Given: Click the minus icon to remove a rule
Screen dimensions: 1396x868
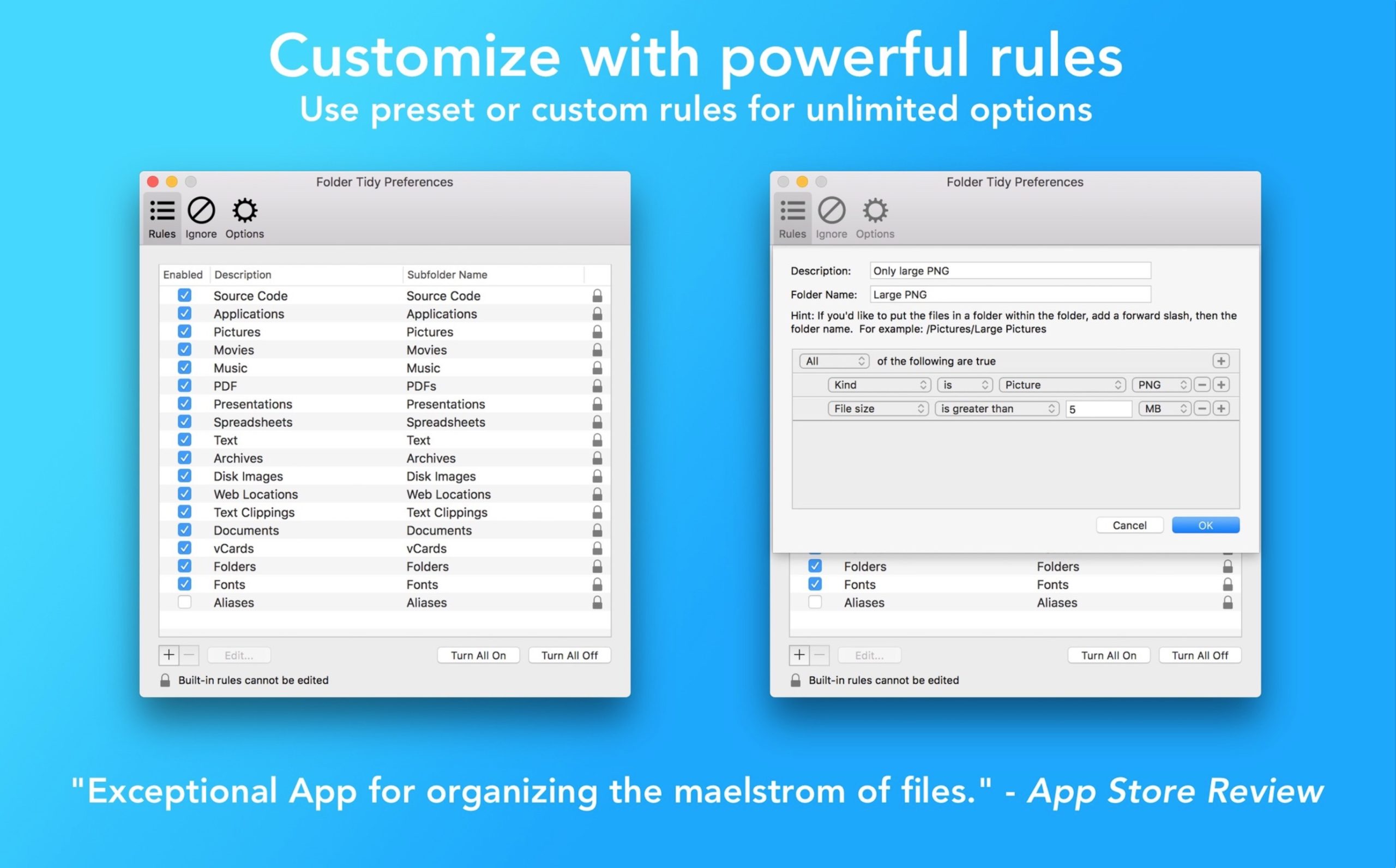Looking at the screenshot, I should pos(189,655).
